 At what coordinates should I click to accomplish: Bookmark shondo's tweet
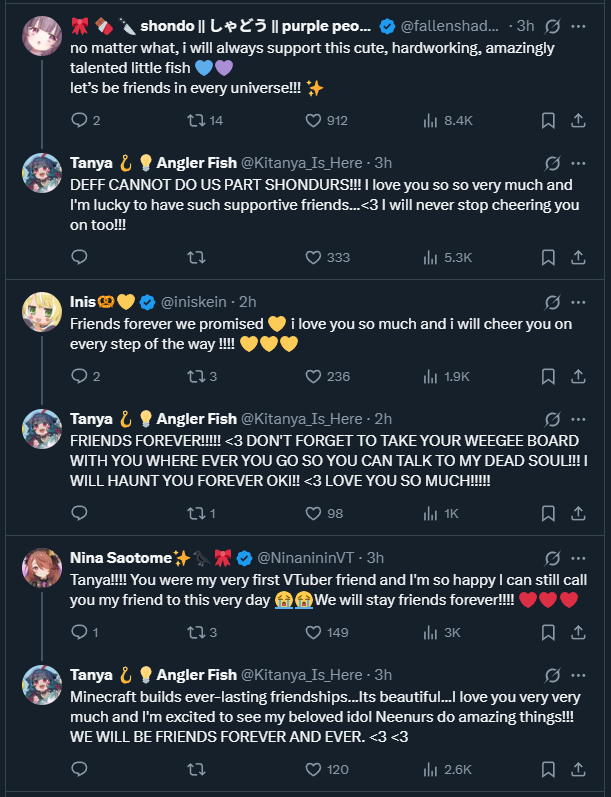coord(548,120)
